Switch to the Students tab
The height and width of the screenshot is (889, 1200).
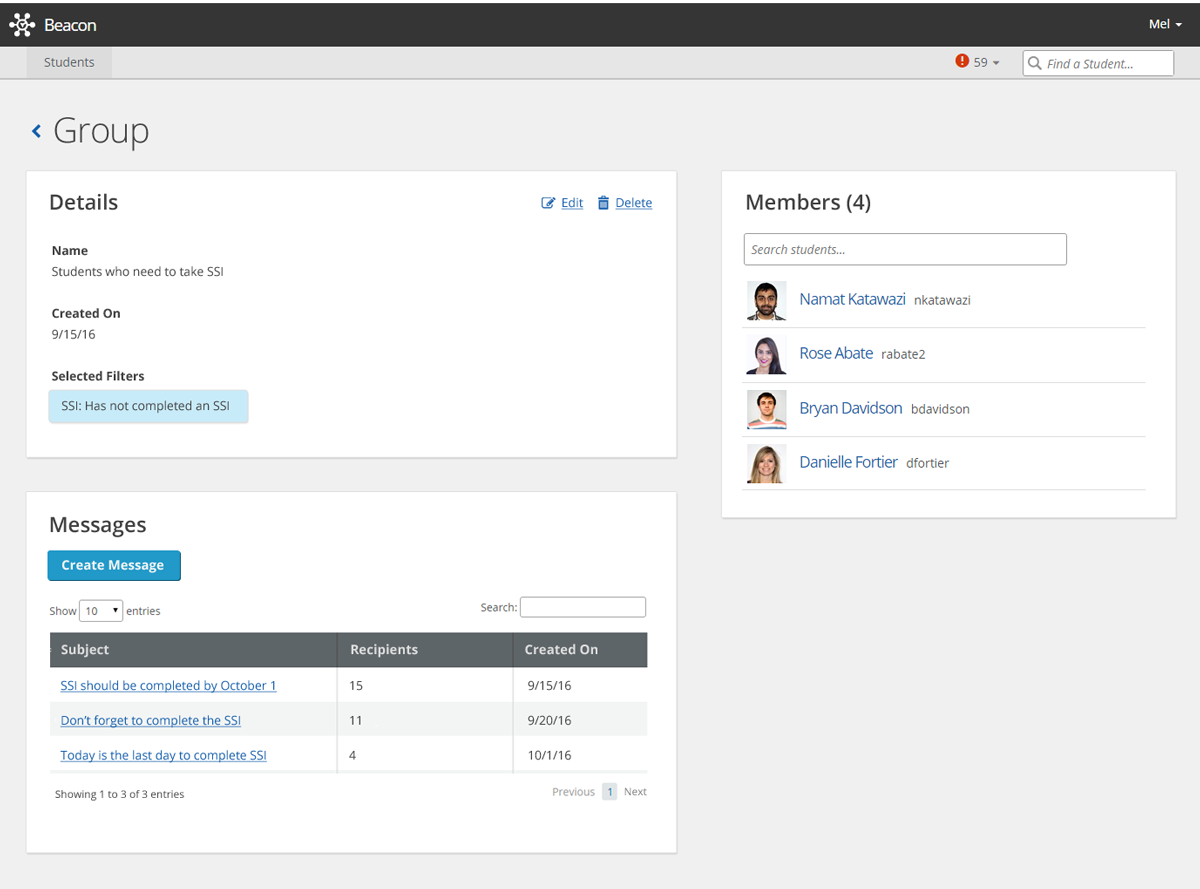pos(68,62)
